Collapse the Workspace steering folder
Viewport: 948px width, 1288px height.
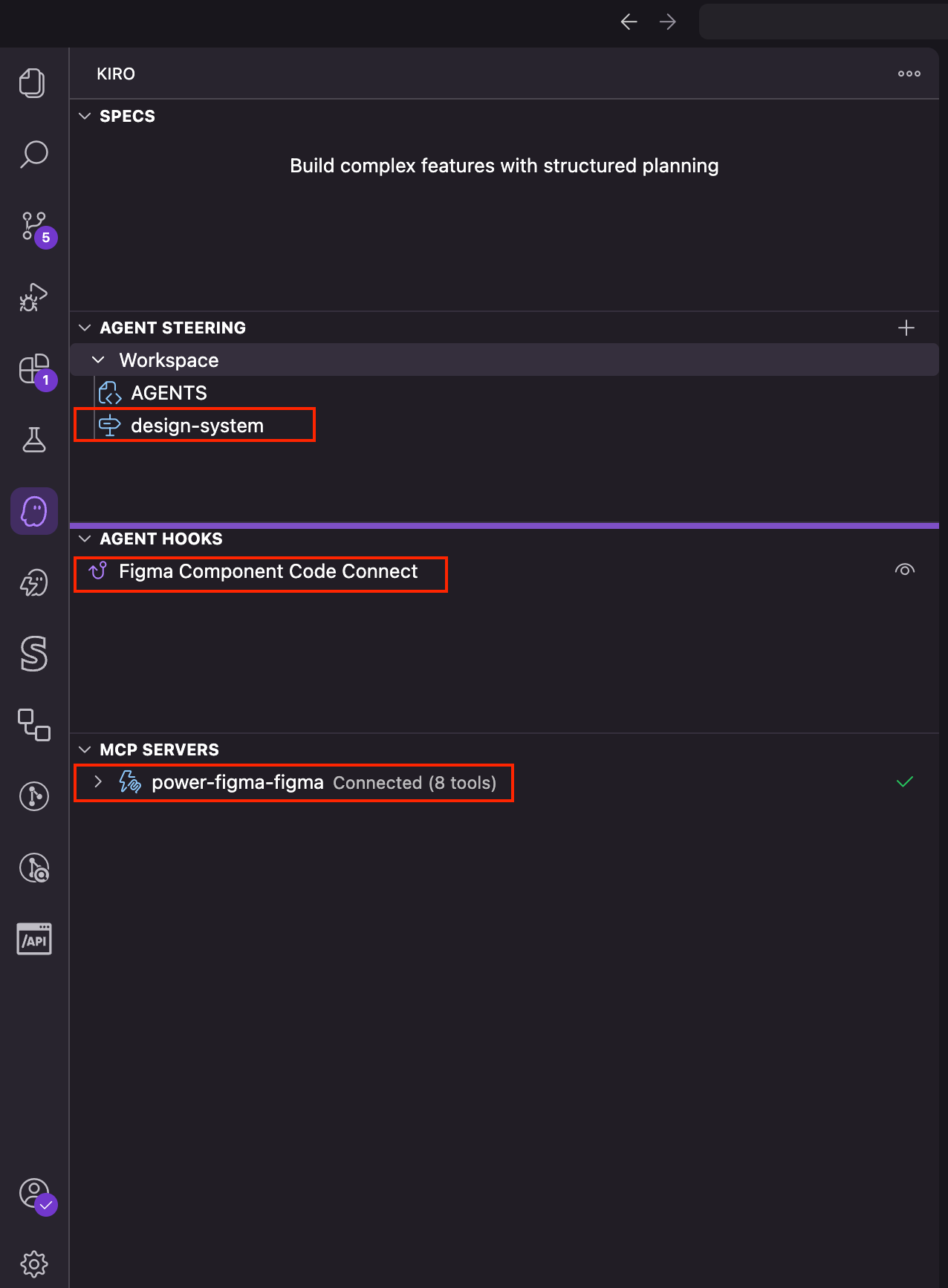[98, 360]
